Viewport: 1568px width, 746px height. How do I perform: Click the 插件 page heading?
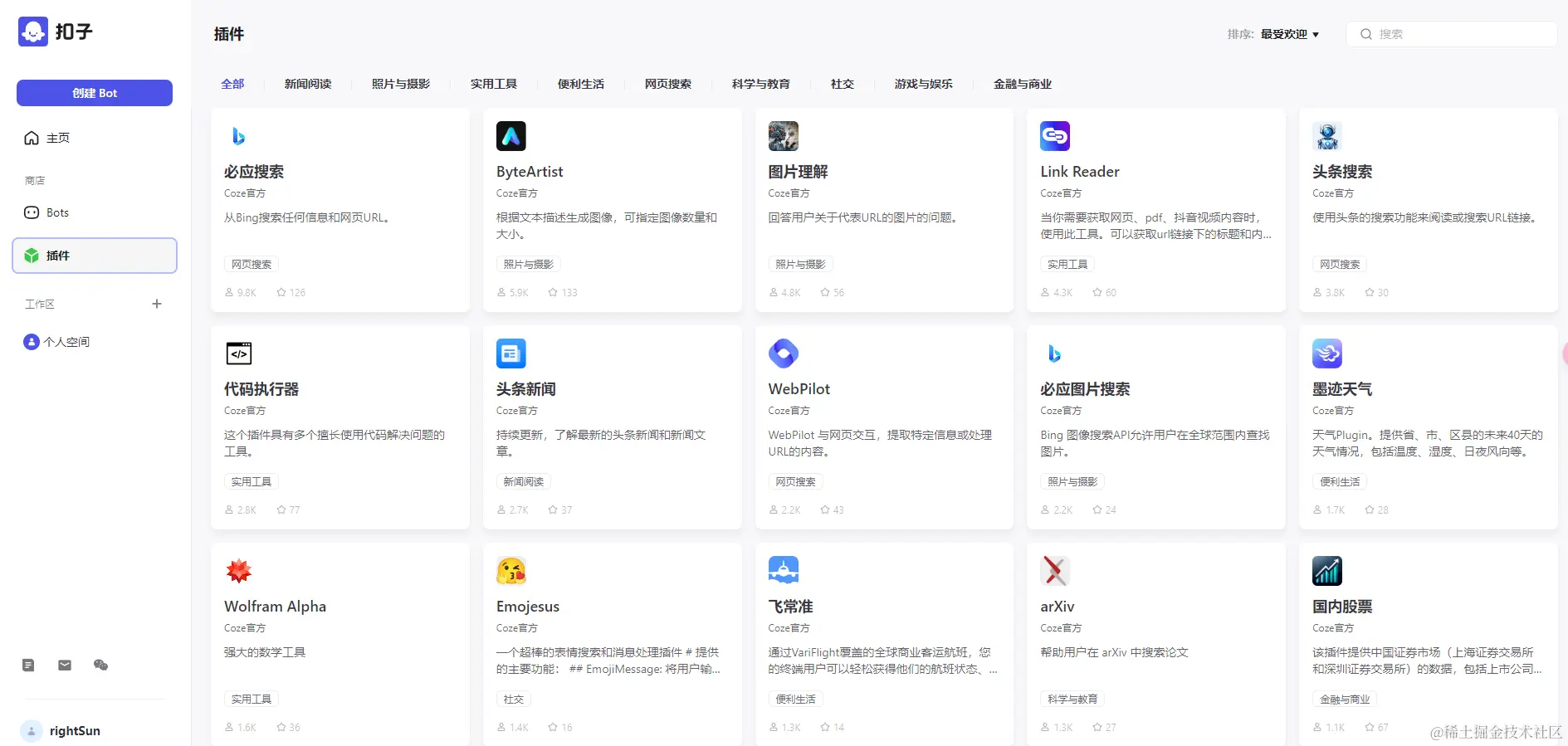[229, 34]
